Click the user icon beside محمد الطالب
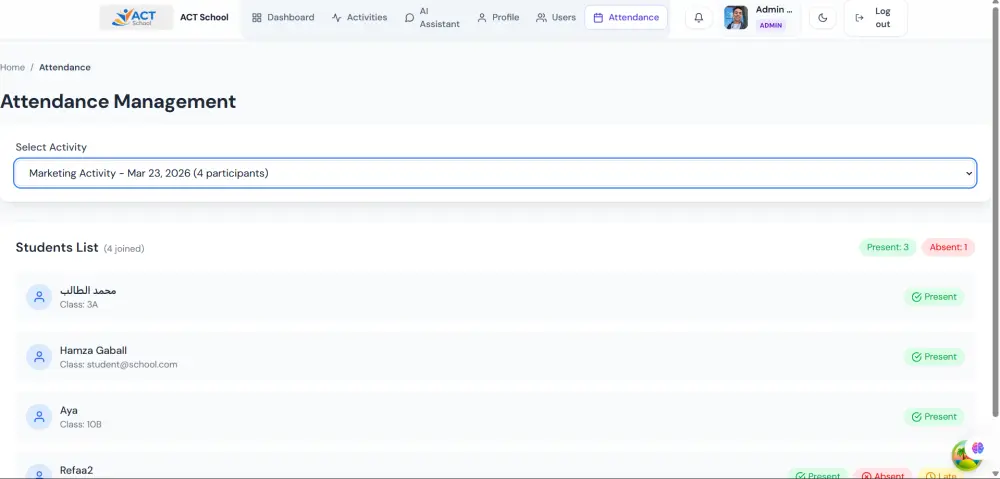Screen dimensions: 1000x479 (x=39, y=297)
